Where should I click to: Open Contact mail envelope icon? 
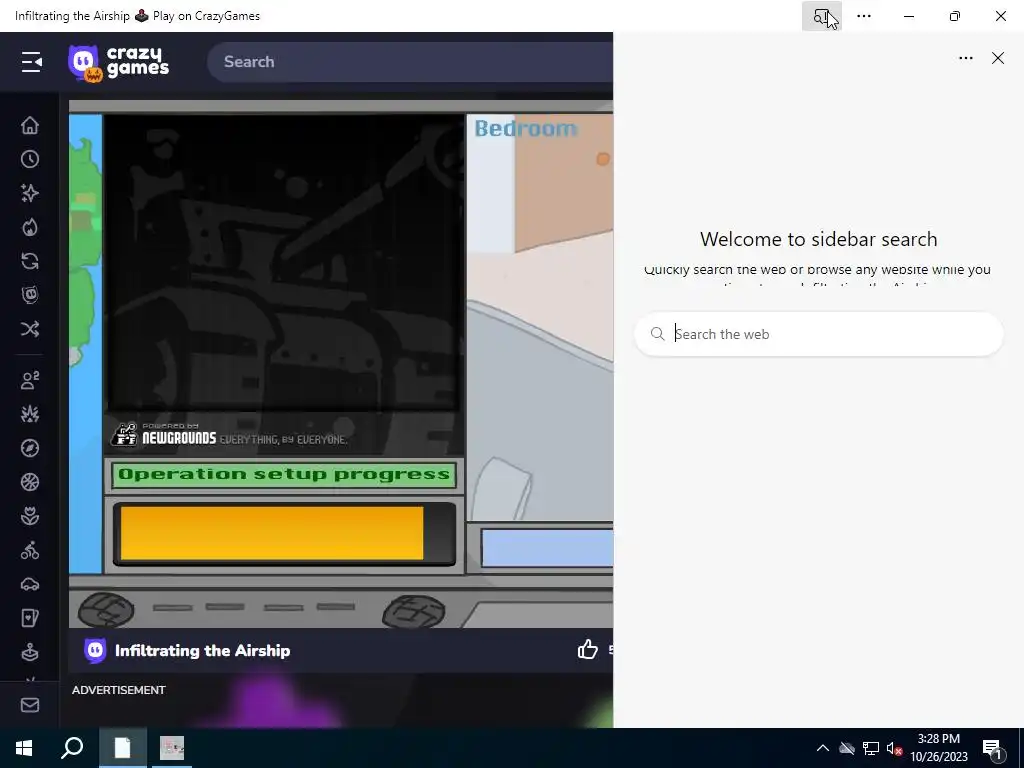(x=29, y=705)
